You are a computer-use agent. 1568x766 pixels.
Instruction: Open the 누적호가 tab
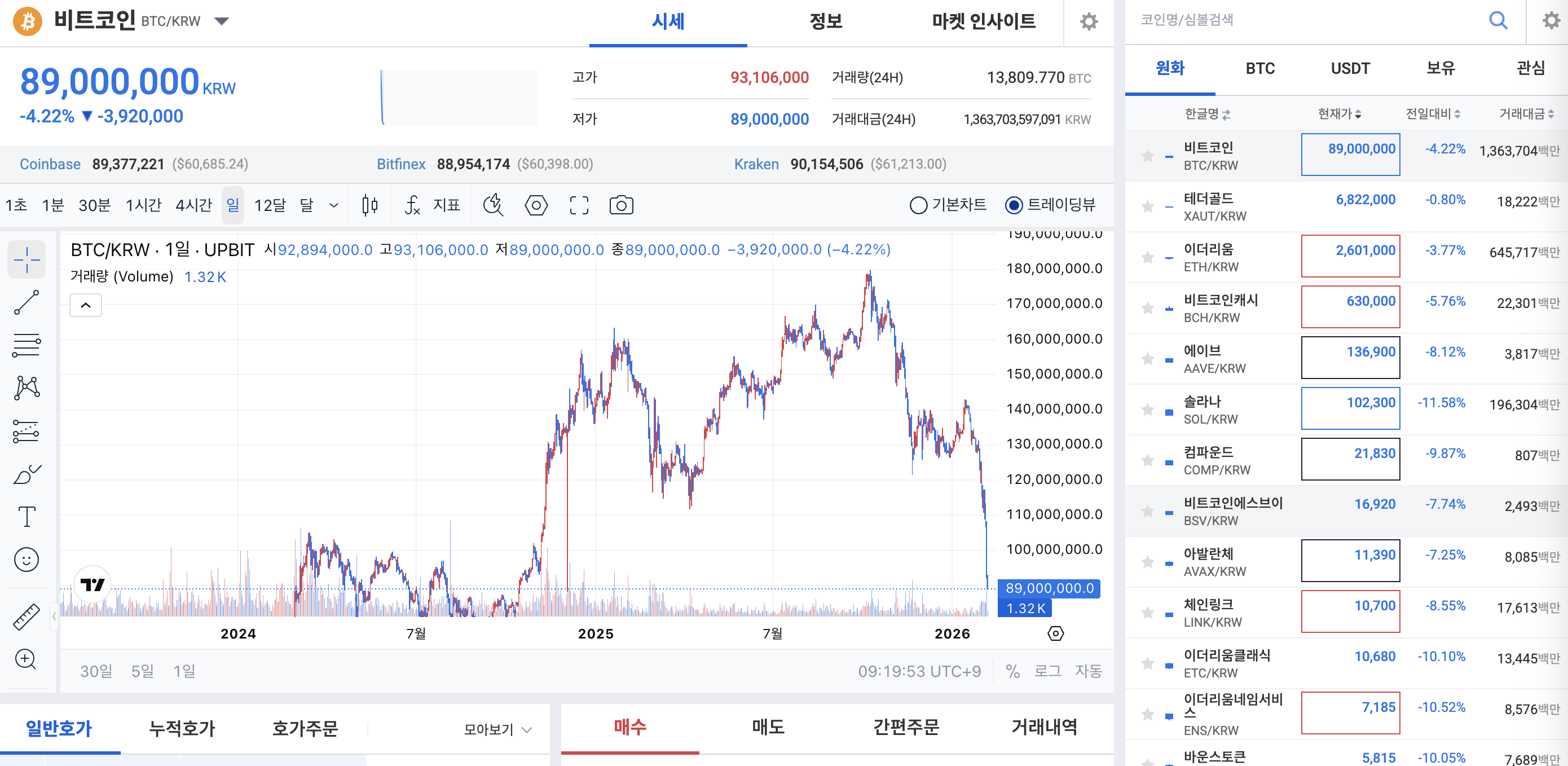pyautogui.click(x=182, y=728)
